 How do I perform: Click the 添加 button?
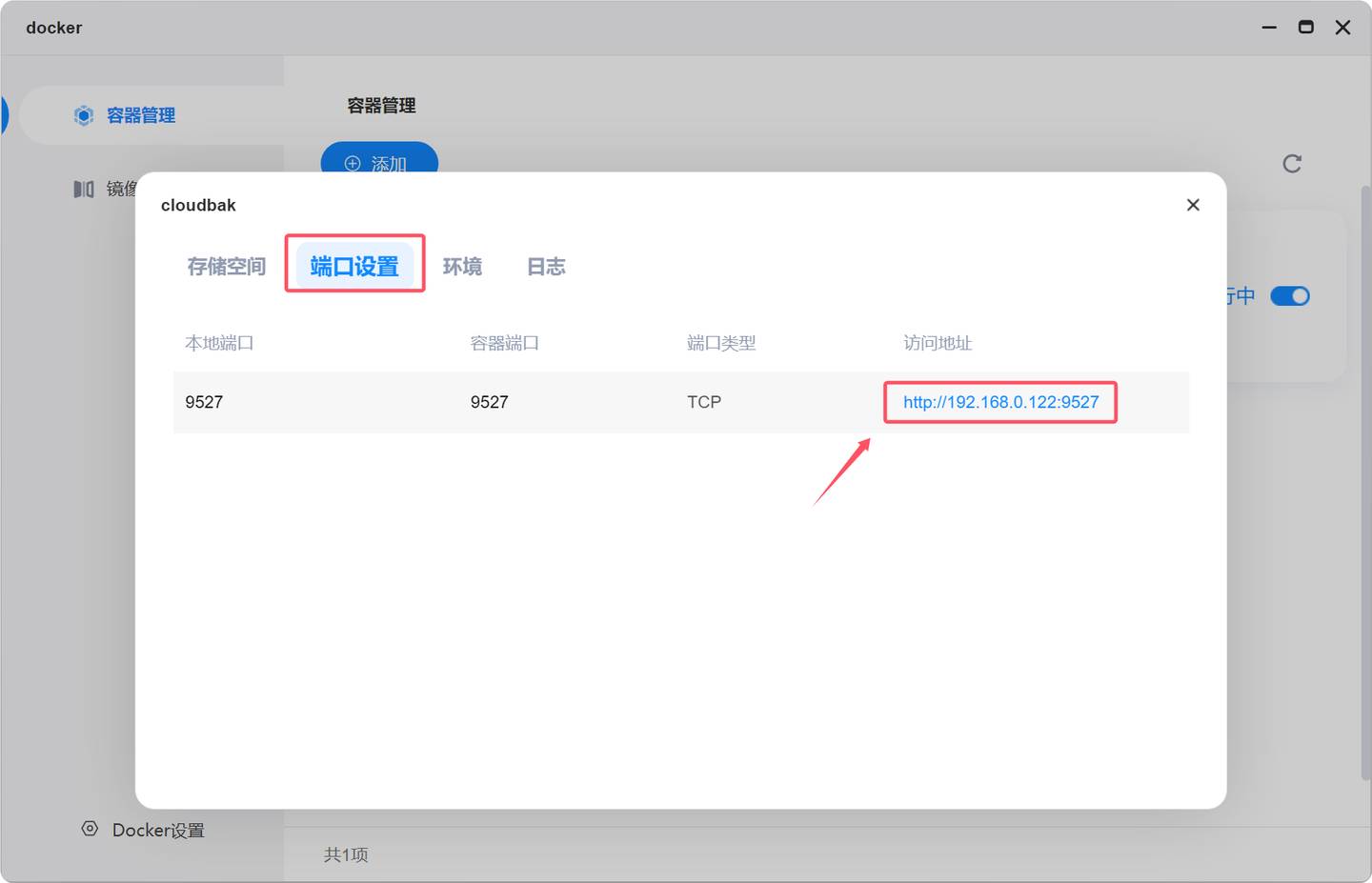[379, 158]
